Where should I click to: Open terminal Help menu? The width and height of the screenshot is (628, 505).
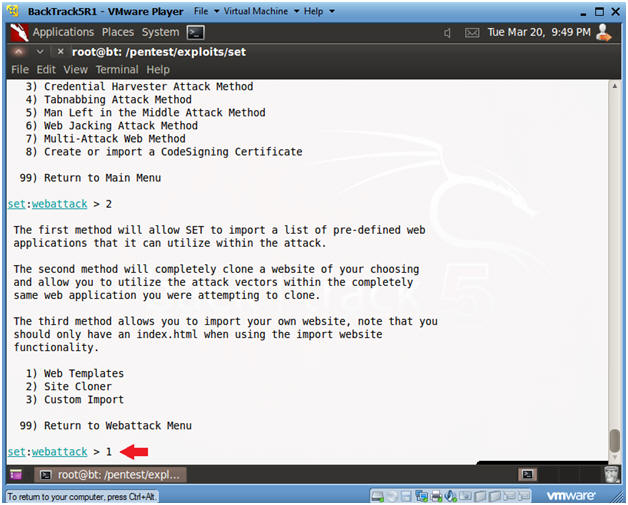(x=158, y=70)
